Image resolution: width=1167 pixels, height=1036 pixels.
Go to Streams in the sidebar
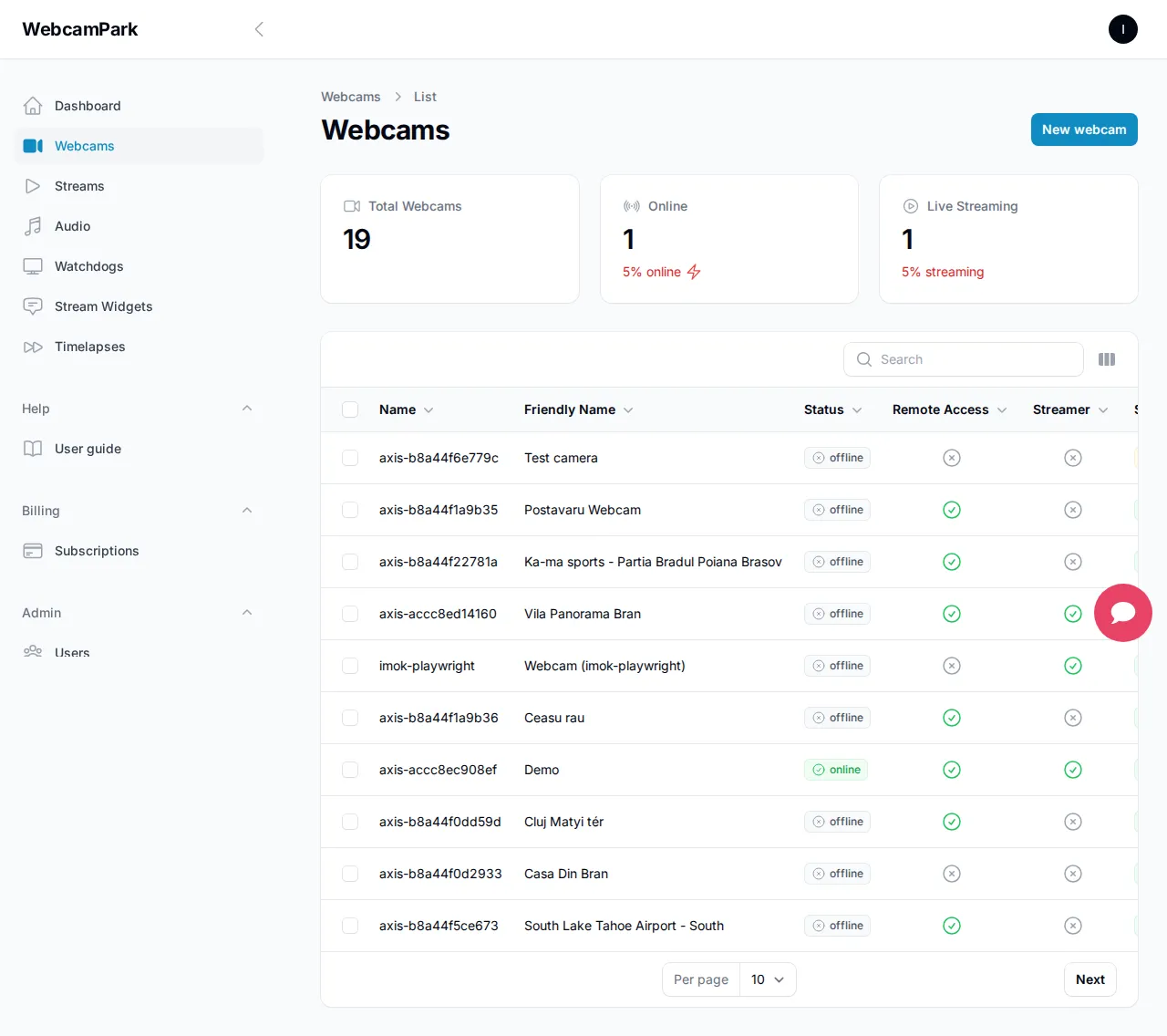[x=79, y=186]
